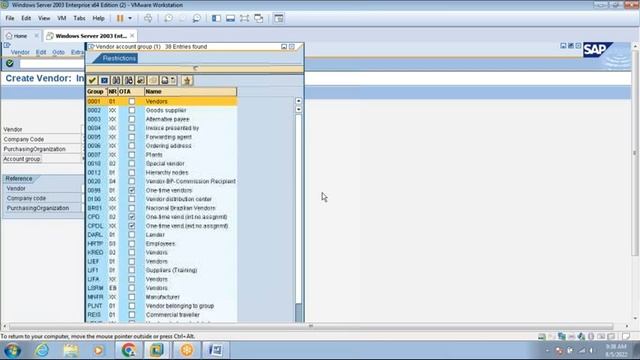
Task: Click the Unity mode toolbar icon
Action: (x=258, y=18)
